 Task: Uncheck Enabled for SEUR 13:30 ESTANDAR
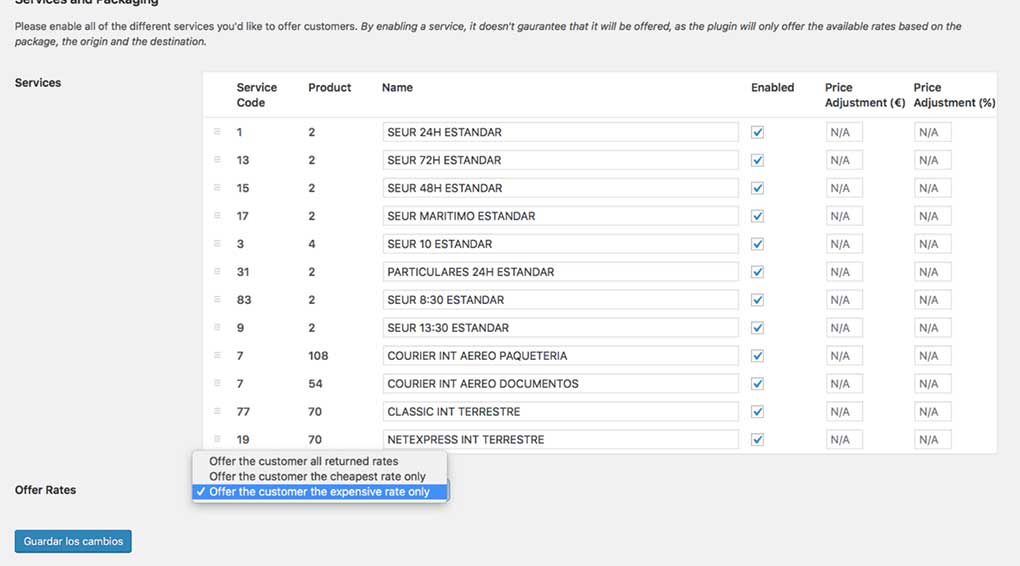[x=757, y=328]
